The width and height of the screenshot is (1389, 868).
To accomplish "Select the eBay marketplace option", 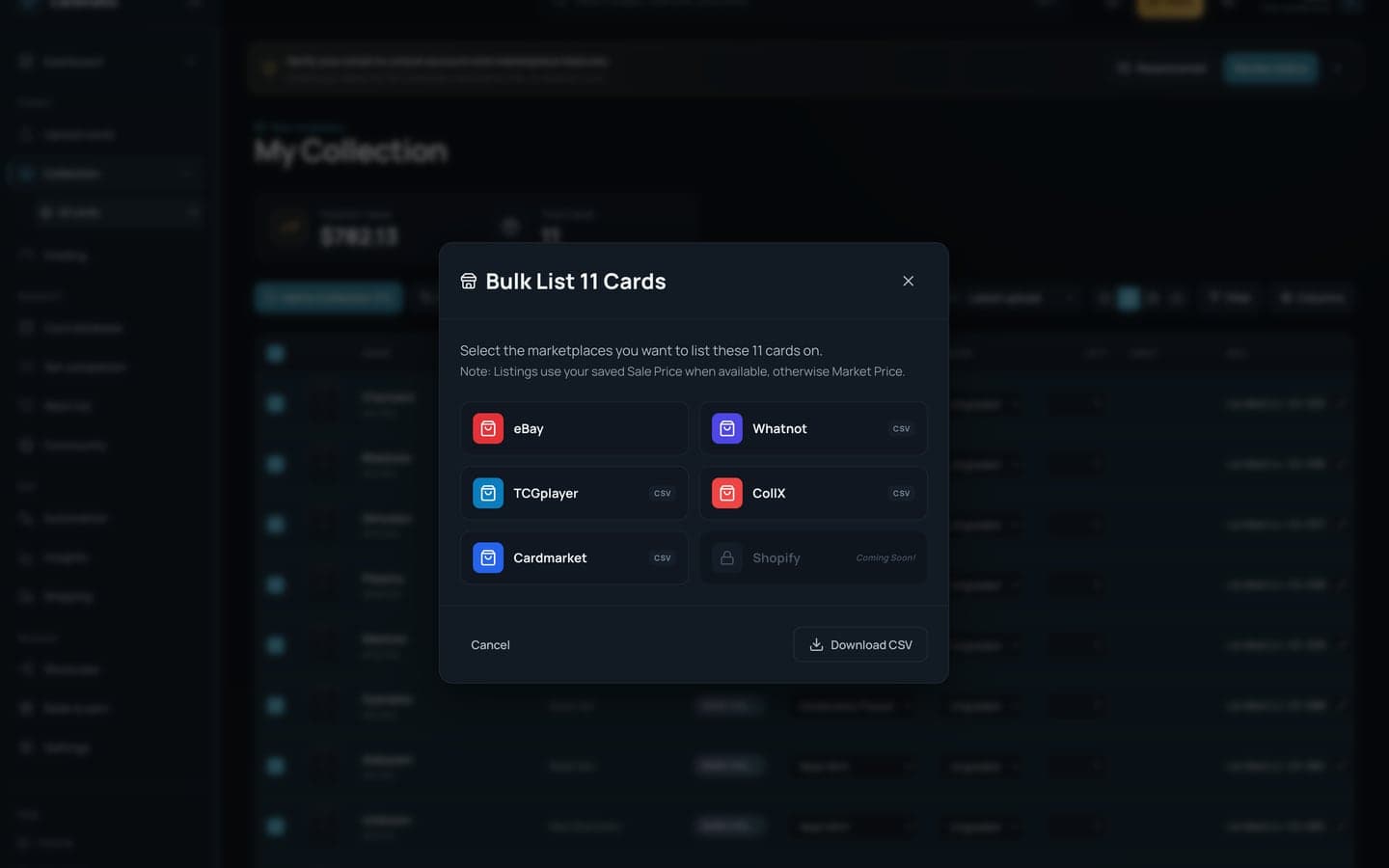I will click(574, 428).
